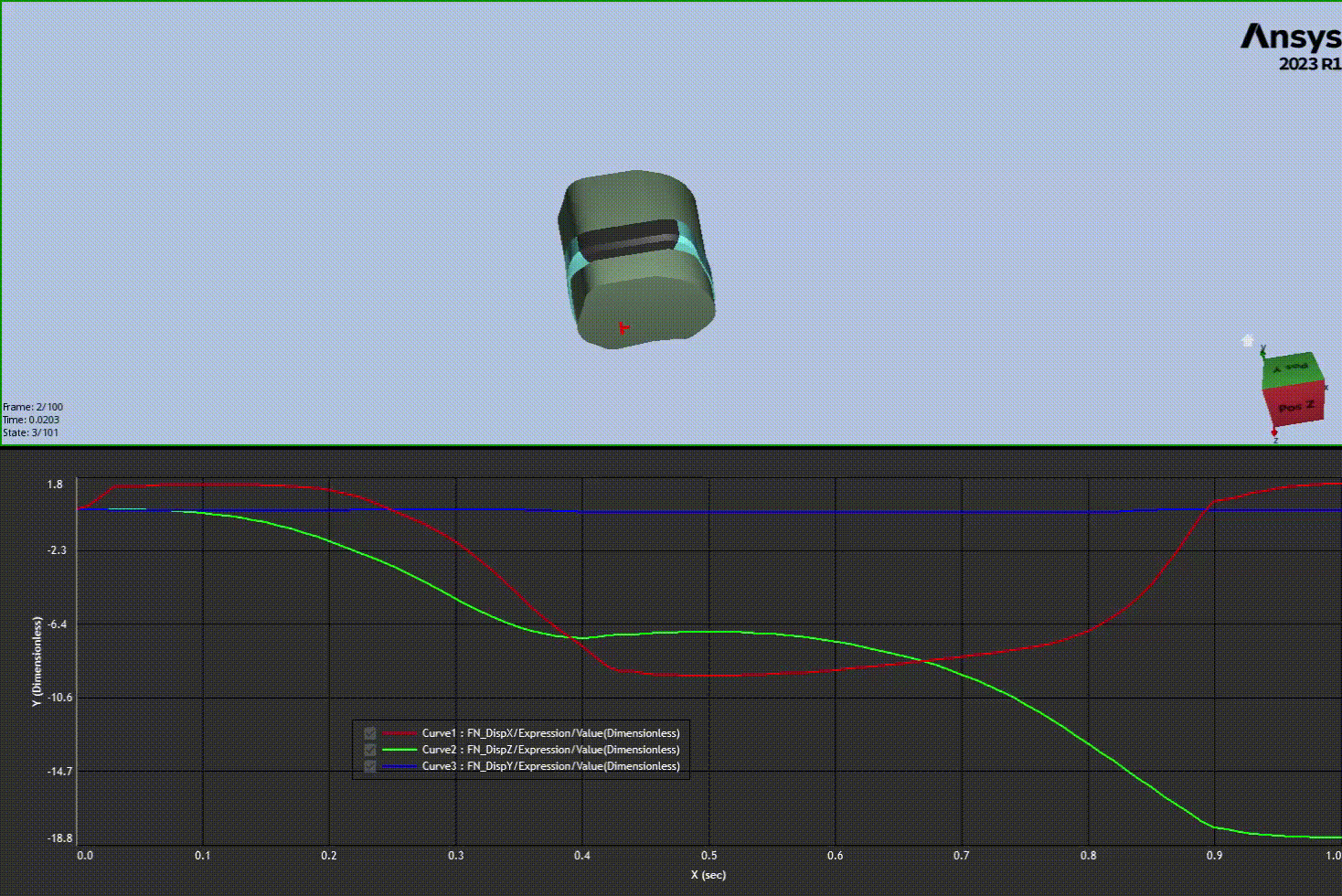Select the deformed model in the viewport

[635, 261]
